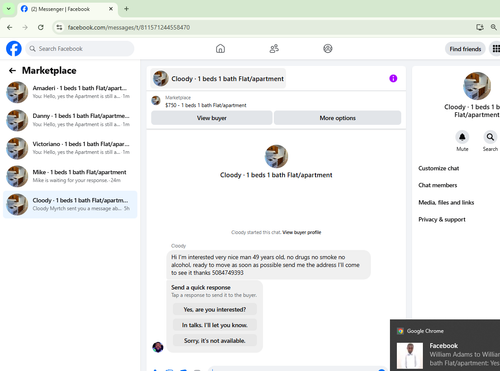
Task: Click the back arrow beside Marketplace
Action: (12, 70)
